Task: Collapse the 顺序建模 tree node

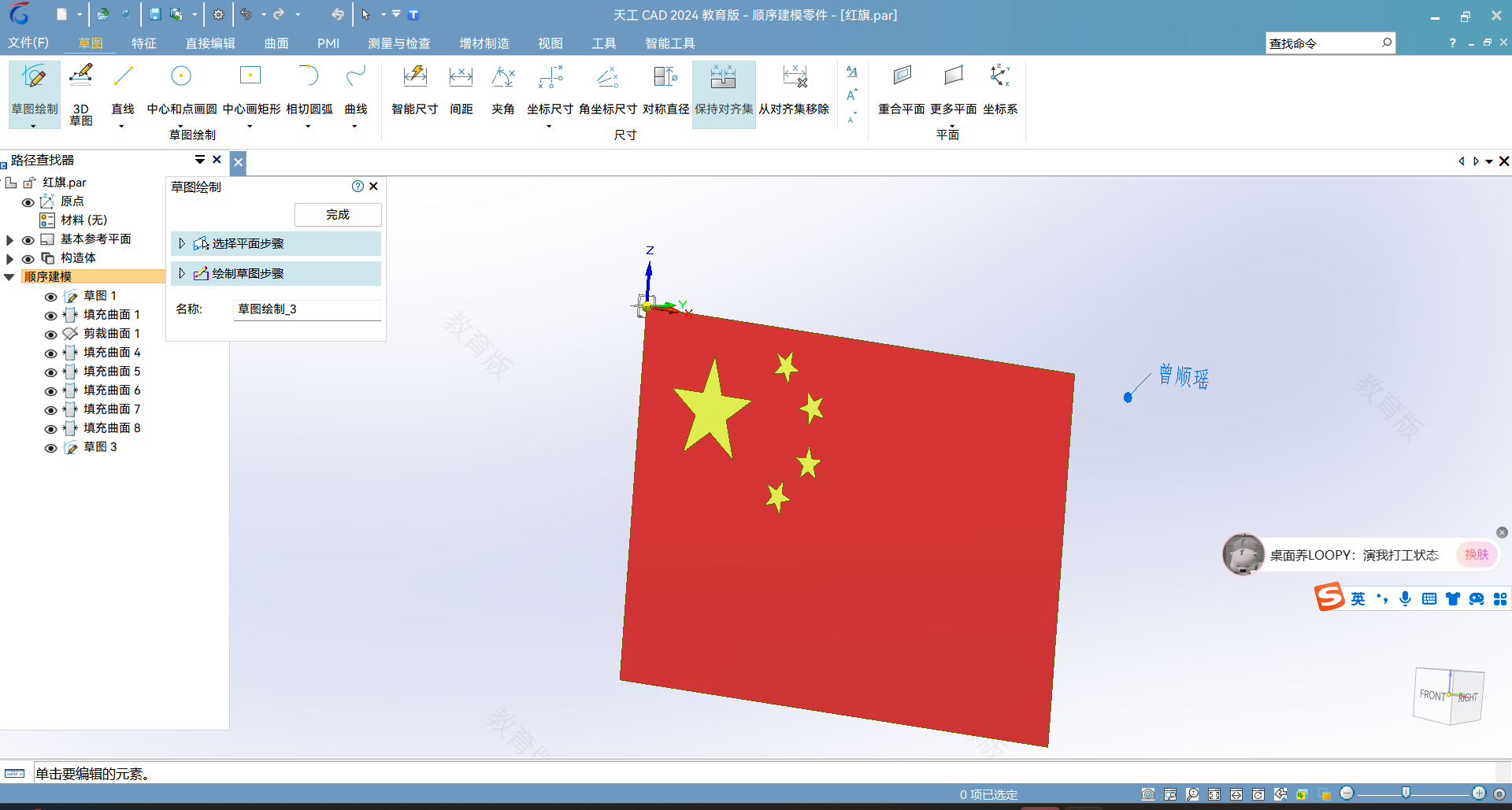Action: click(x=9, y=277)
